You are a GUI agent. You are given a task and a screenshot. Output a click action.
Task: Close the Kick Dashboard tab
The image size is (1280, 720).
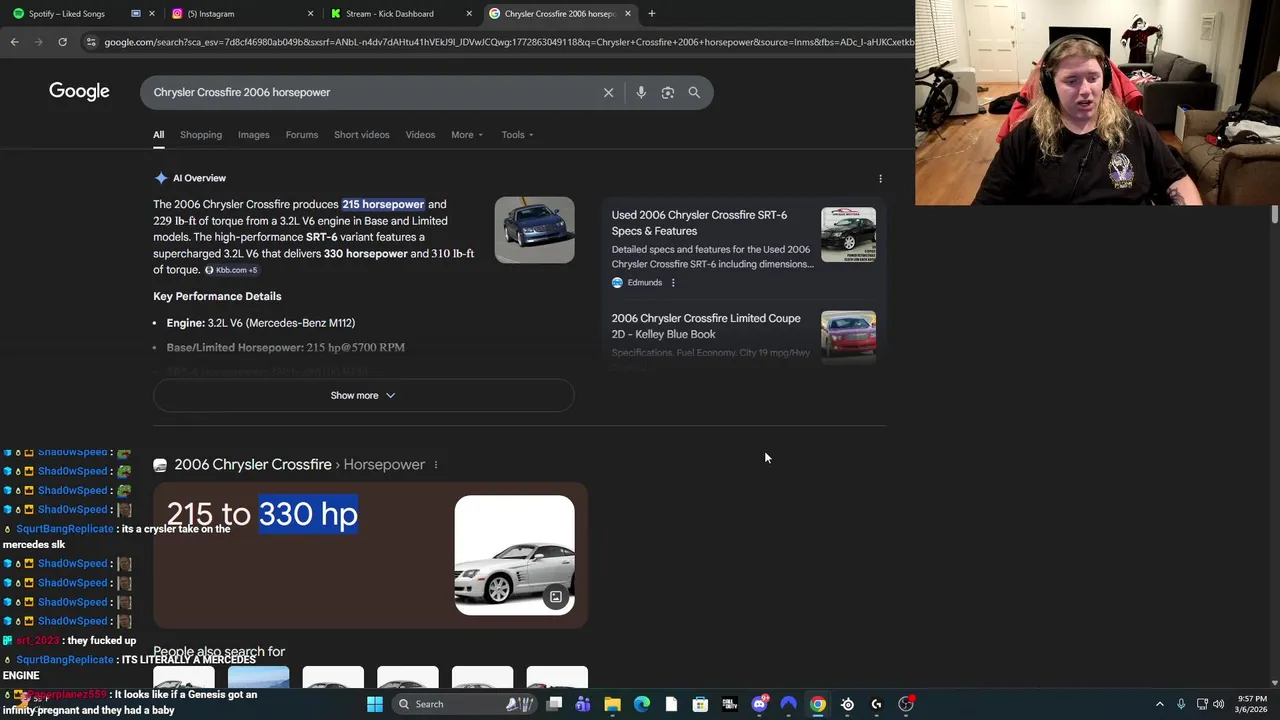pos(469,14)
